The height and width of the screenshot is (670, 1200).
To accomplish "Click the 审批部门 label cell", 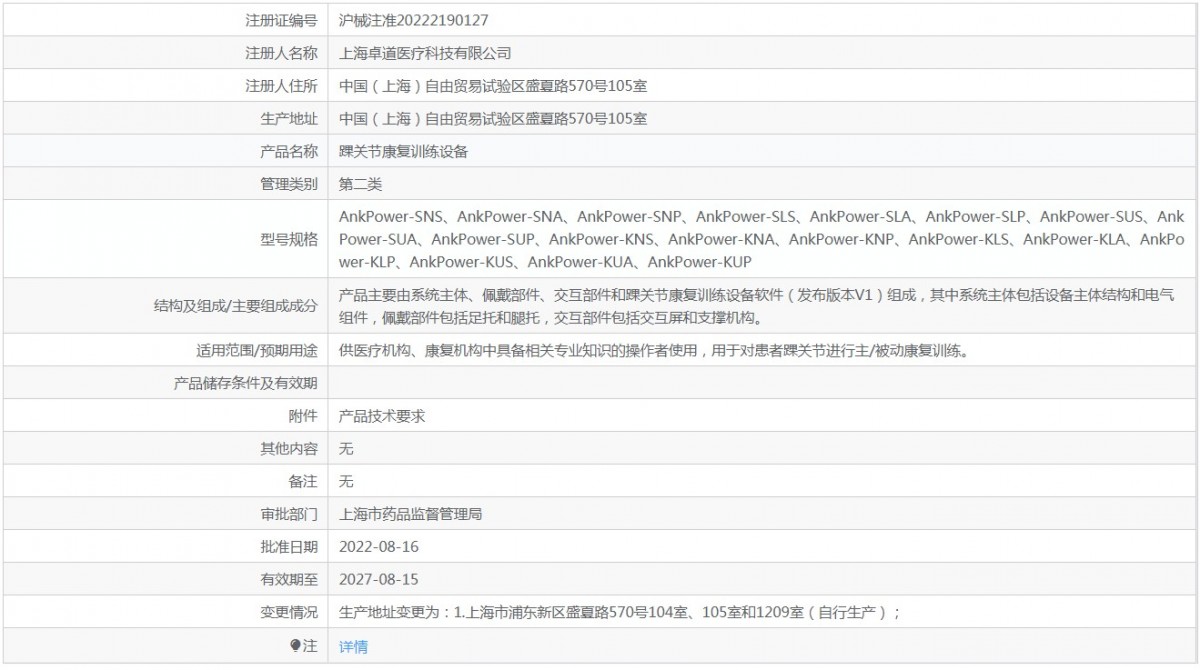I will [x=165, y=515].
